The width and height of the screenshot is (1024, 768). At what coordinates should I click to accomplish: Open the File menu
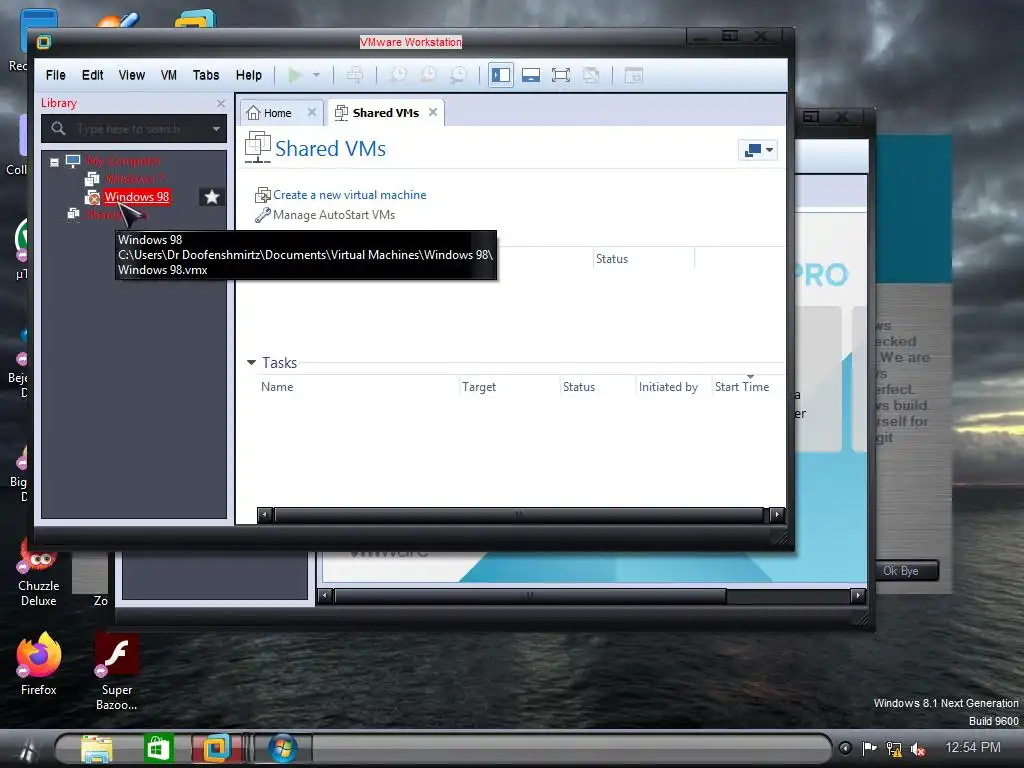pyautogui.click(x=56, y=75)
